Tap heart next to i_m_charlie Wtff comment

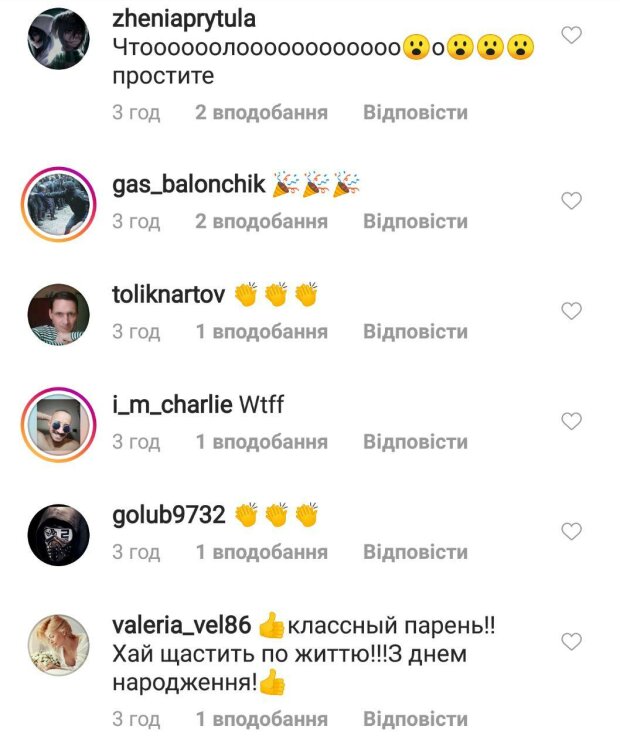click(x=571, y=421)
